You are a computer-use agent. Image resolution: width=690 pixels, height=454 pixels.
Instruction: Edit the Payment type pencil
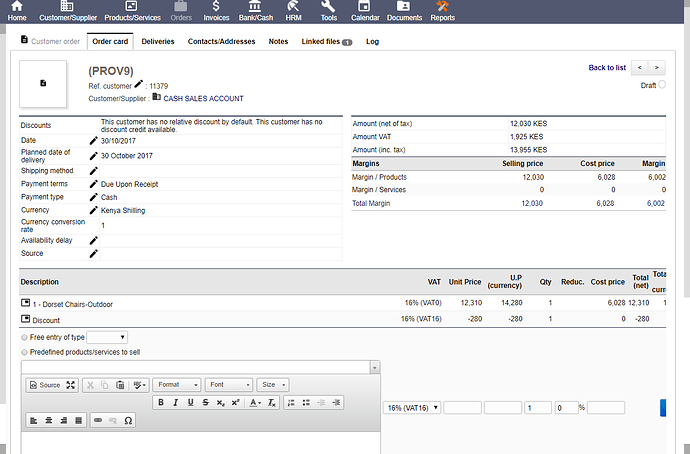93,197
